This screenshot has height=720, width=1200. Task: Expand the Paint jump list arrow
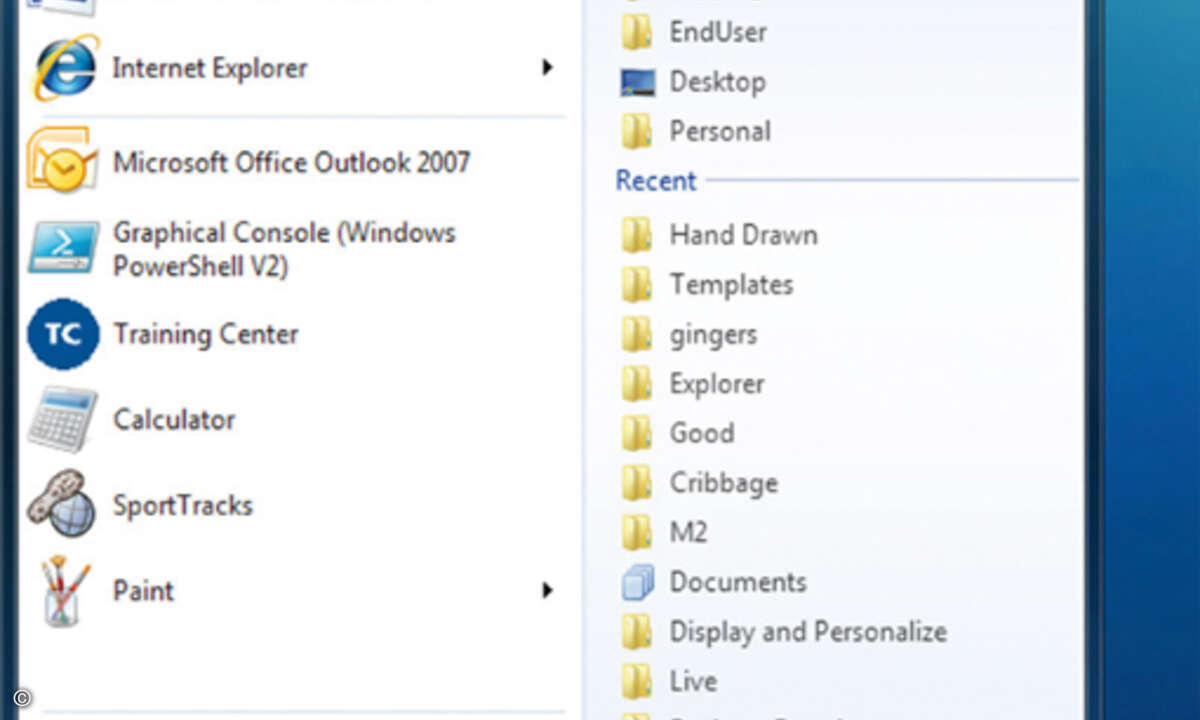point(547,591)
